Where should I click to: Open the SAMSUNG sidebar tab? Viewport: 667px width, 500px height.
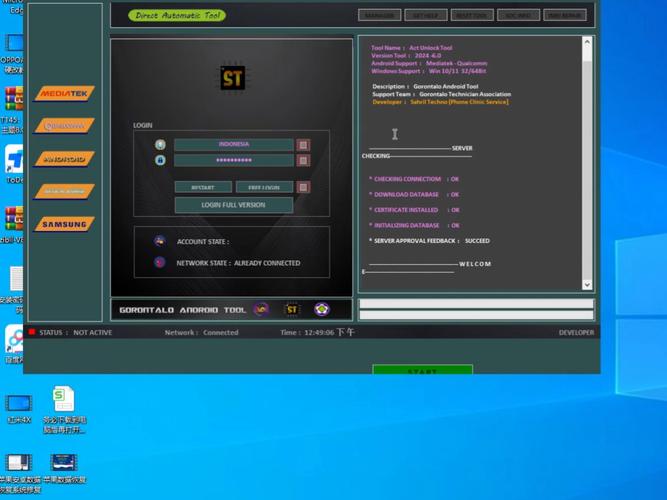click(x=65, y=224)
